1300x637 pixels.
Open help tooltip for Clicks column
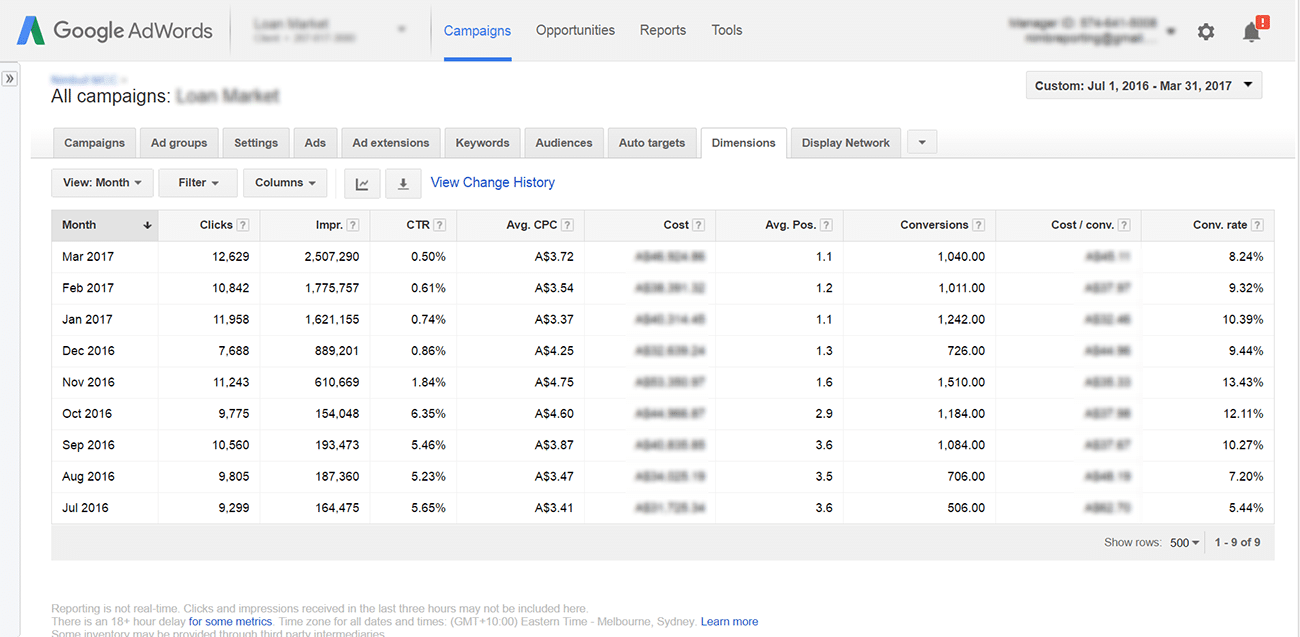[243, 225]
